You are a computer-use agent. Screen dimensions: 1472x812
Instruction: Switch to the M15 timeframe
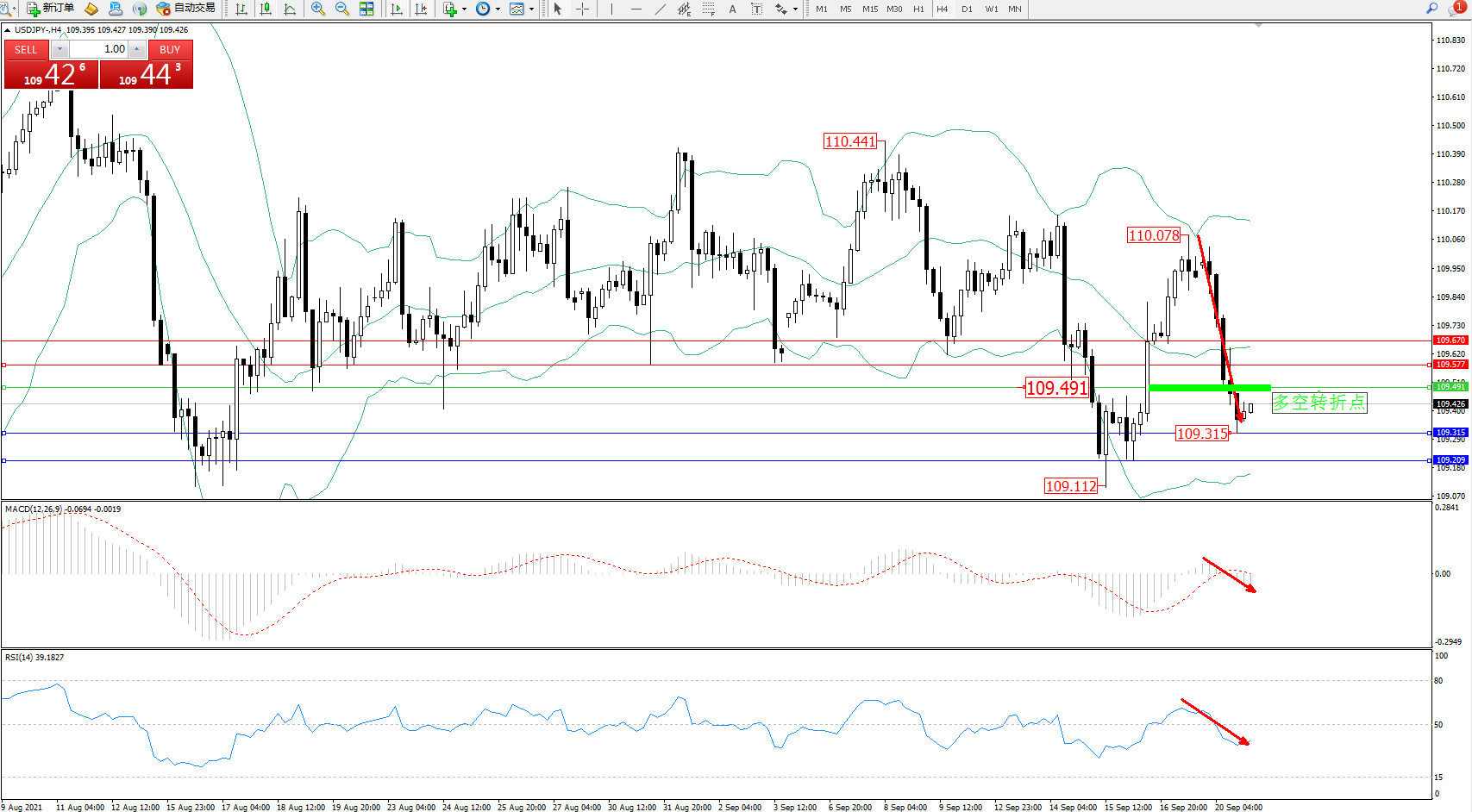pyautogui.click(x=870, y=9)
